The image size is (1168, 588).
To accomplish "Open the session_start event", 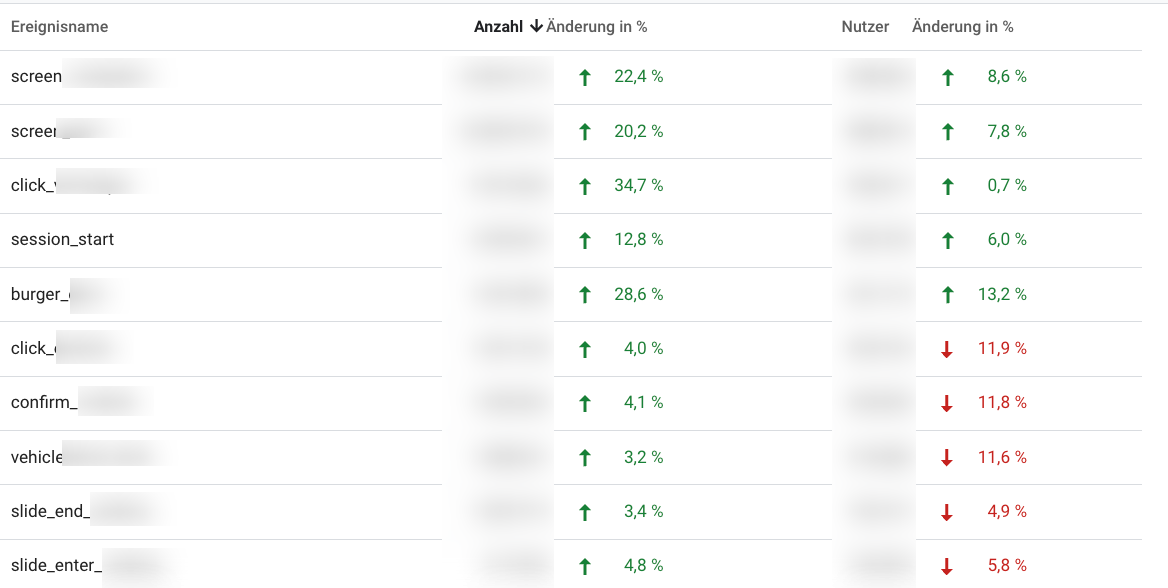I will tap(63, 240).
